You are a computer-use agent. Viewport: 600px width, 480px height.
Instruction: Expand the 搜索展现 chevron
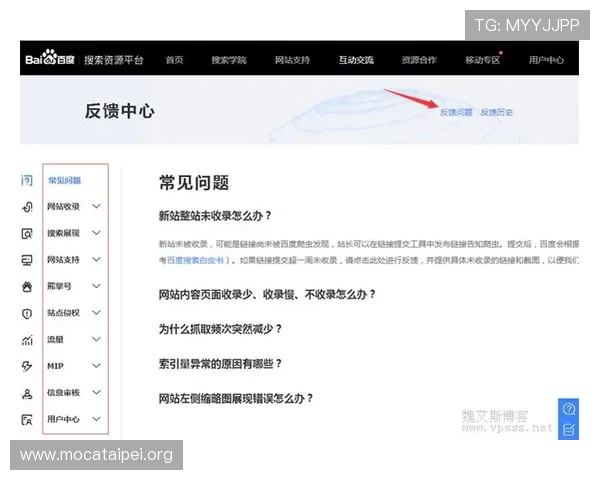pos(96,233)
